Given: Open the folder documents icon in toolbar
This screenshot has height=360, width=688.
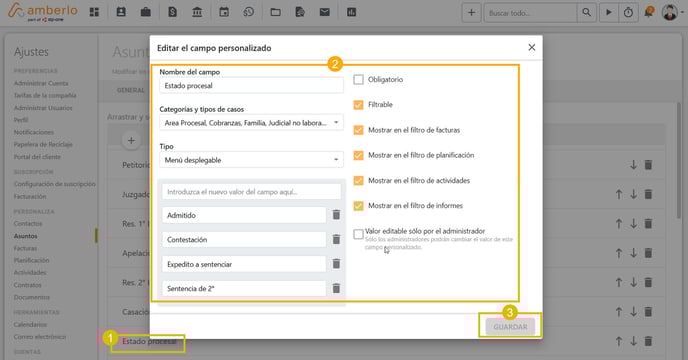Looking at the screenshot, I should (276, 12).
